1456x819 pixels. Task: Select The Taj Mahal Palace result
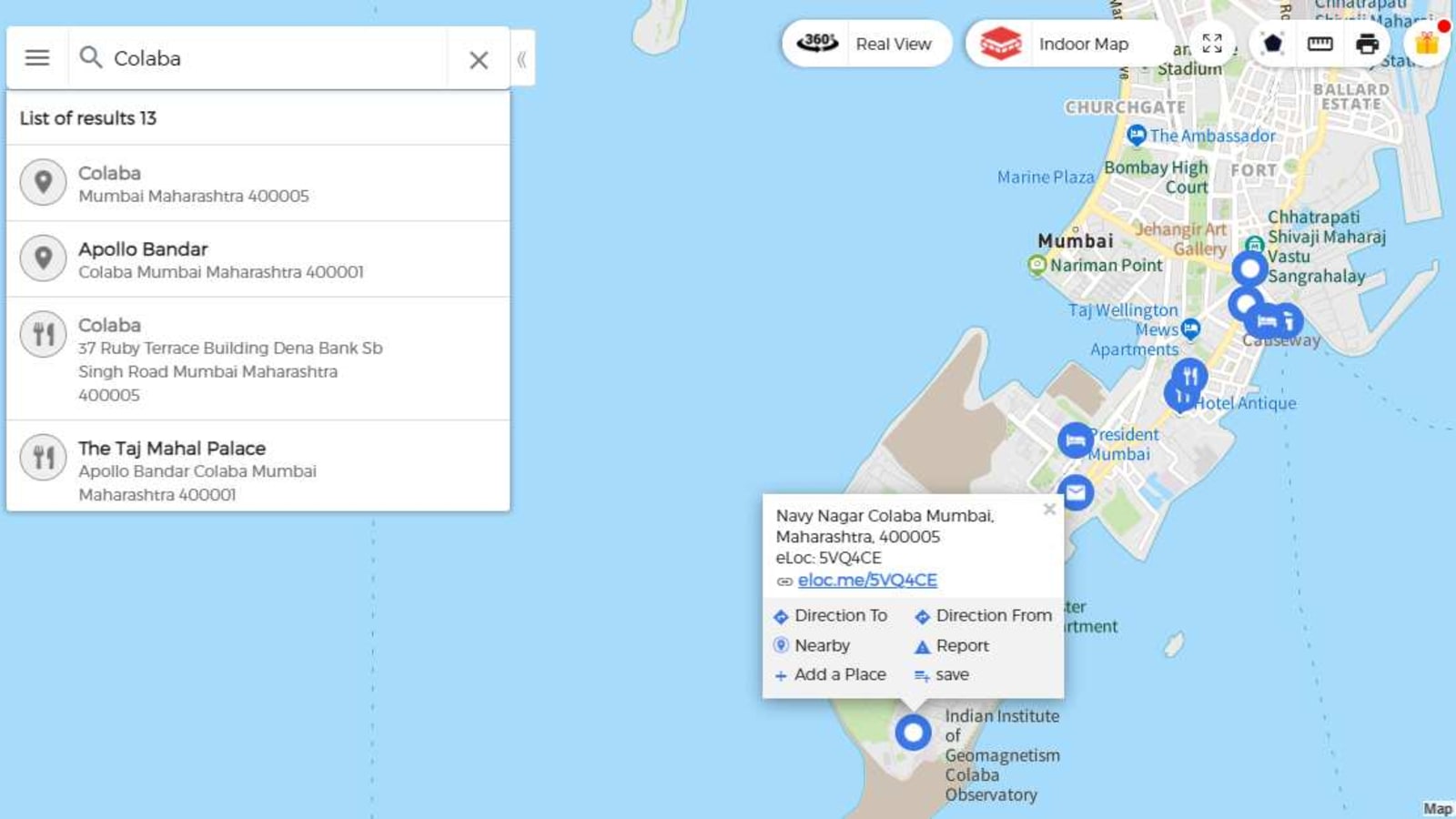pos(258,466)
